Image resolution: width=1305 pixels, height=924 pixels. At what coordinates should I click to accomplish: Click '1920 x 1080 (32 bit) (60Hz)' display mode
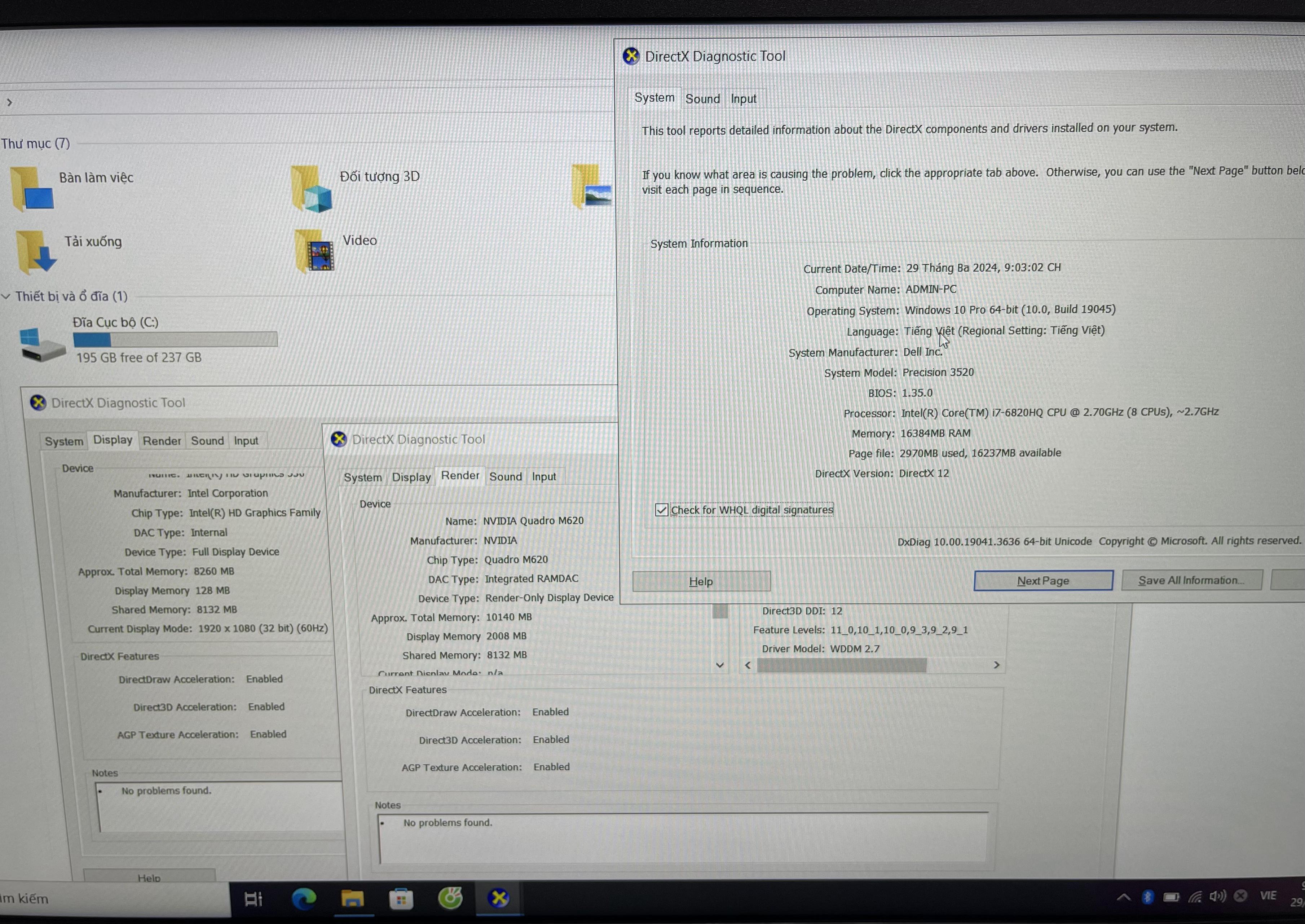click(x=263, y=629)
